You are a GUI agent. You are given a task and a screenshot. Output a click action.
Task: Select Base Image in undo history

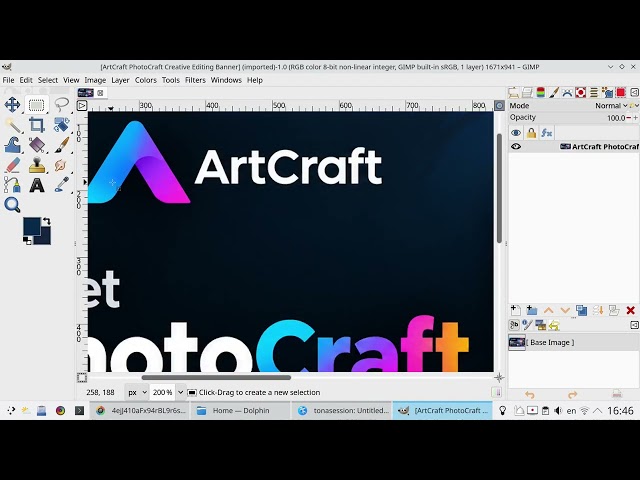(x=574, y=342)
